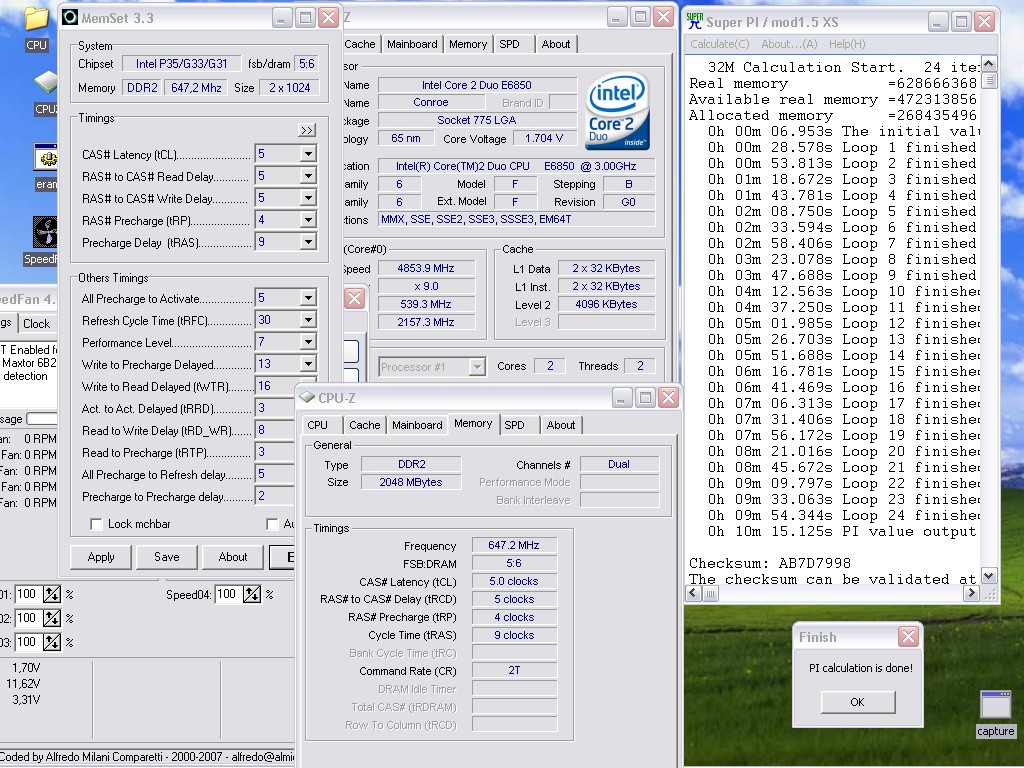The width and height of the screenshot is (1024, 768).
Task: Open the Precharge Delay (tRAS) dropdown
Action: [308, 242]
